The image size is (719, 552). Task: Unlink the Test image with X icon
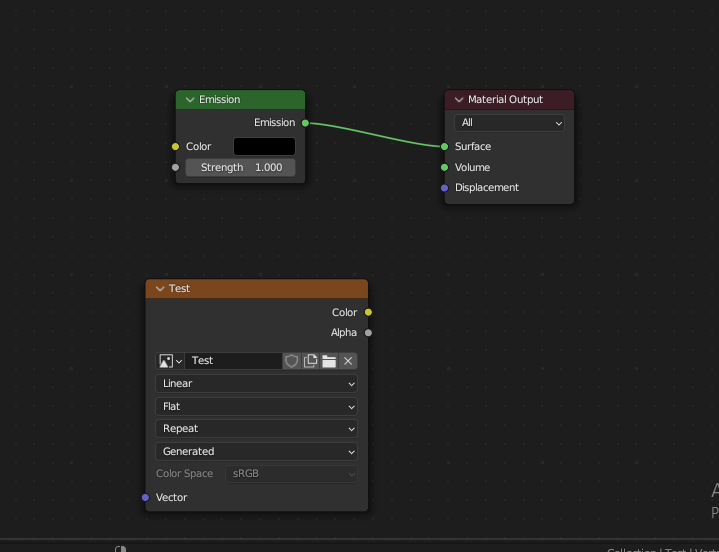click(x=348, y=361)
